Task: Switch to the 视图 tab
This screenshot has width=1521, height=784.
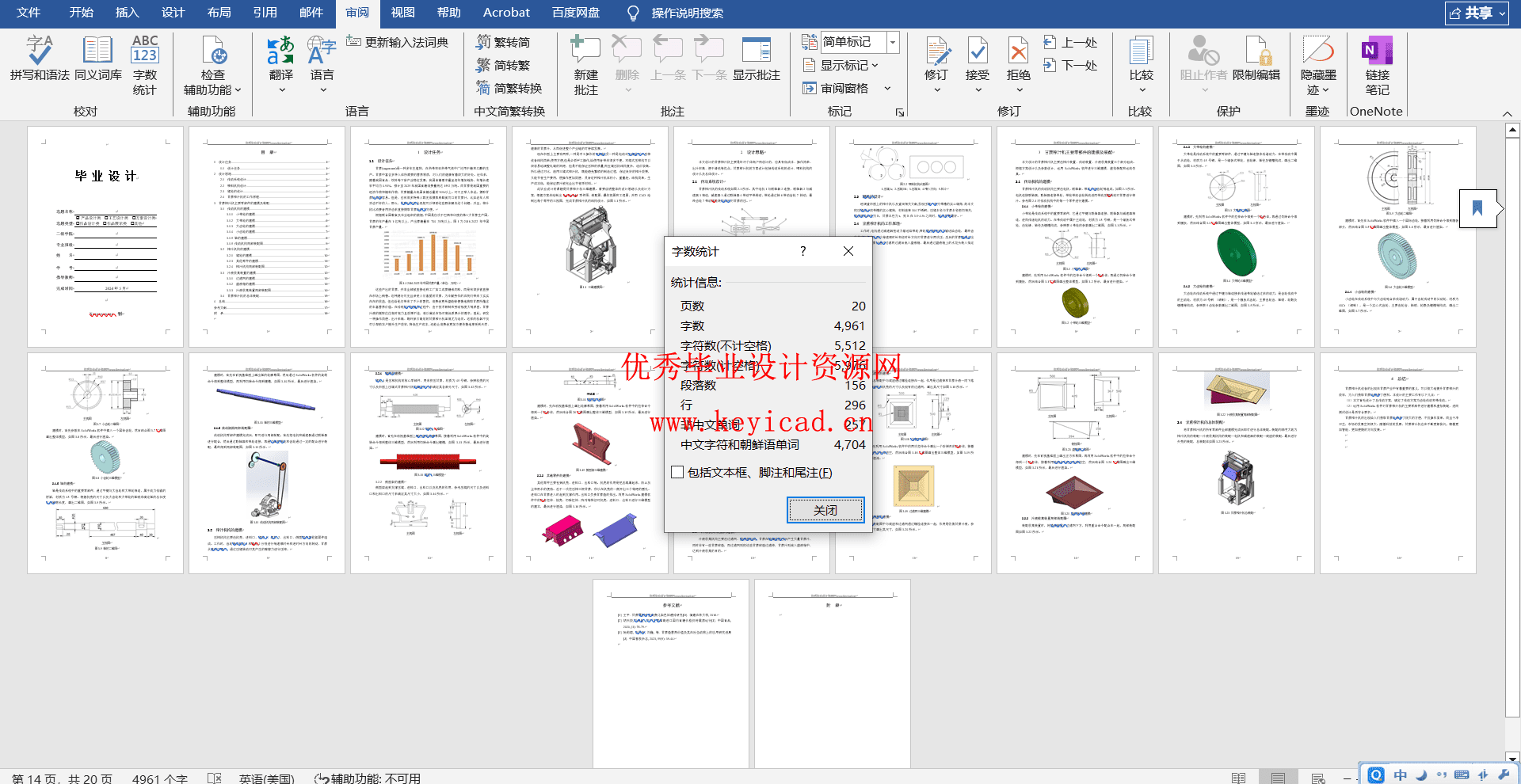Action: click(x=402, y=13)
